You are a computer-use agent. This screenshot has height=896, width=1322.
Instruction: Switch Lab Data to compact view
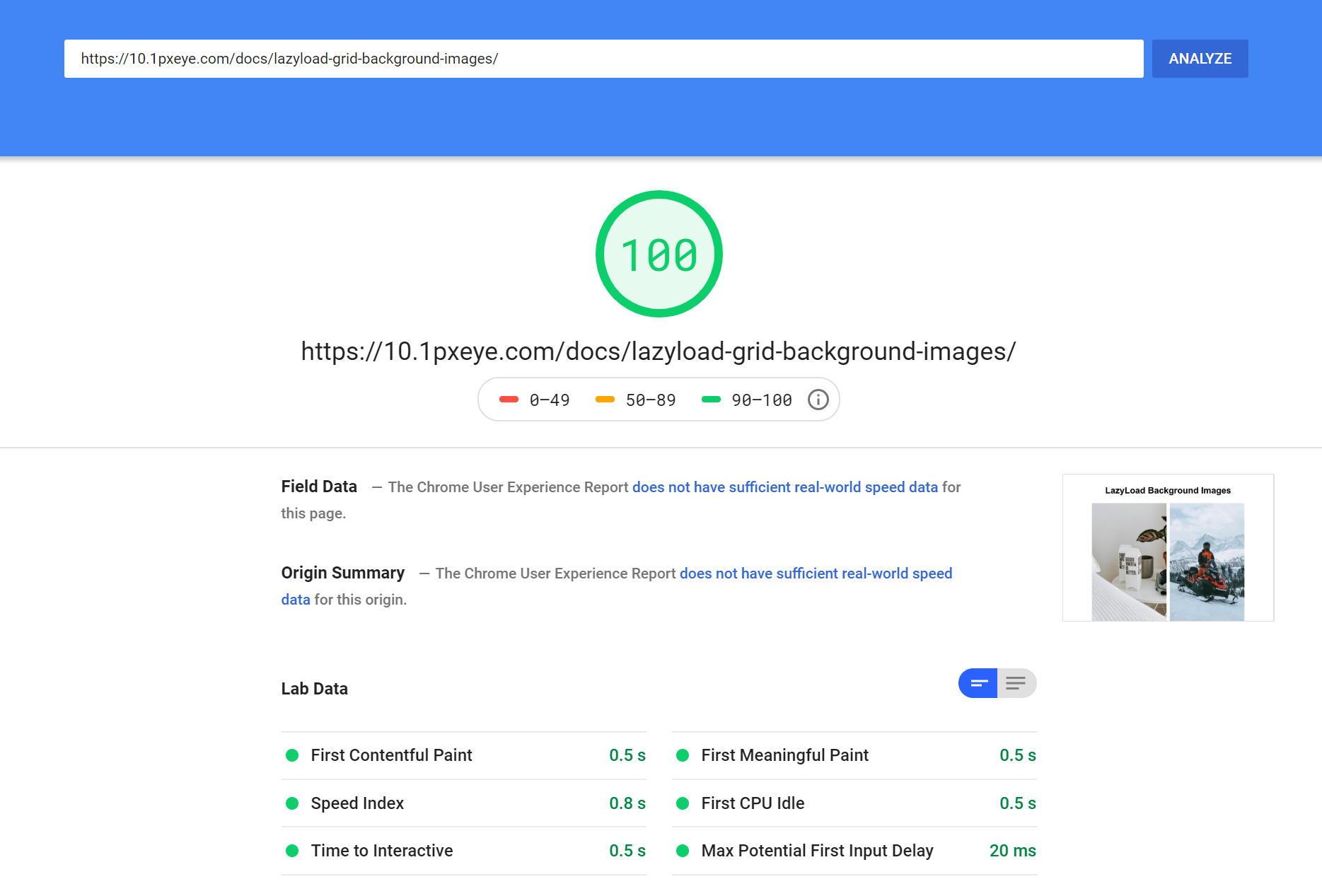click(978, 683)
